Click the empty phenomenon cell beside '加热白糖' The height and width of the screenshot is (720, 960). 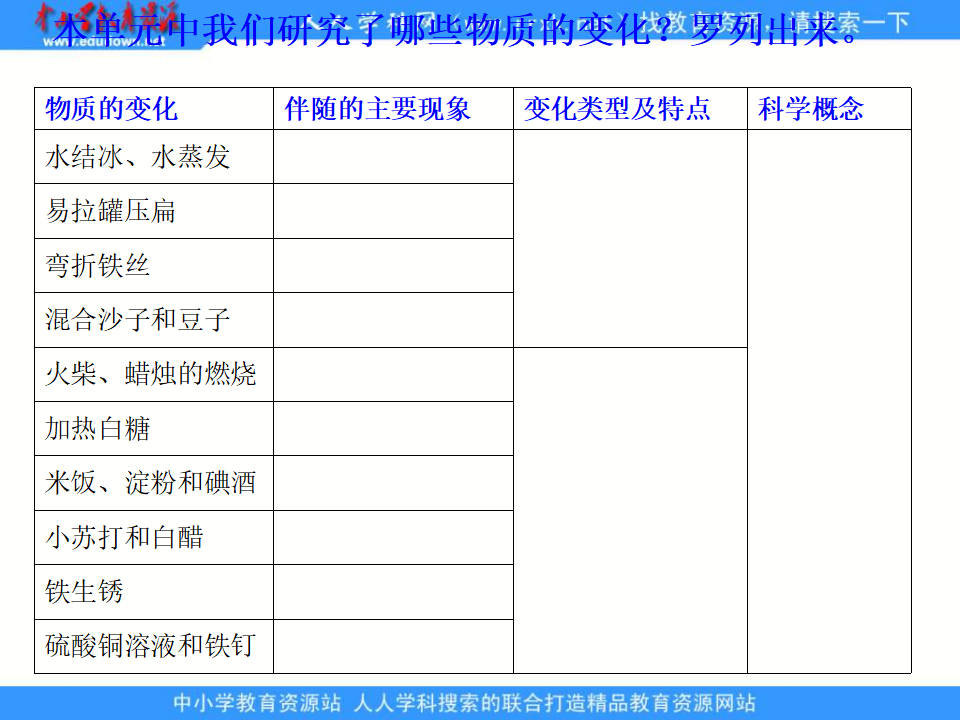[x=393, y=429]
